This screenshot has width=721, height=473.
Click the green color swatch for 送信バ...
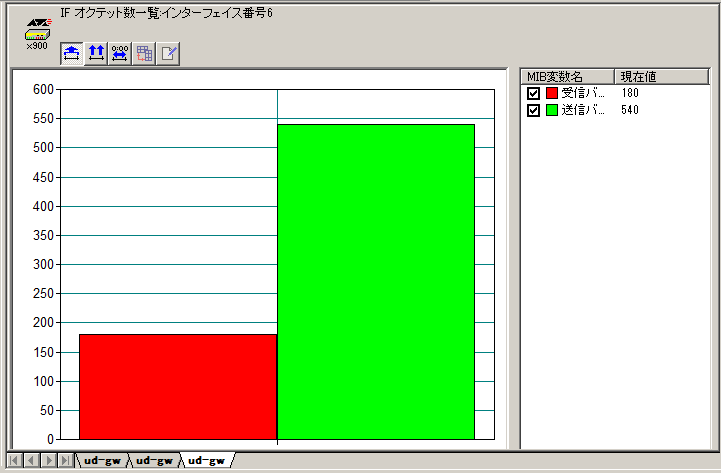pyautogui.click(x=552, y=110)
